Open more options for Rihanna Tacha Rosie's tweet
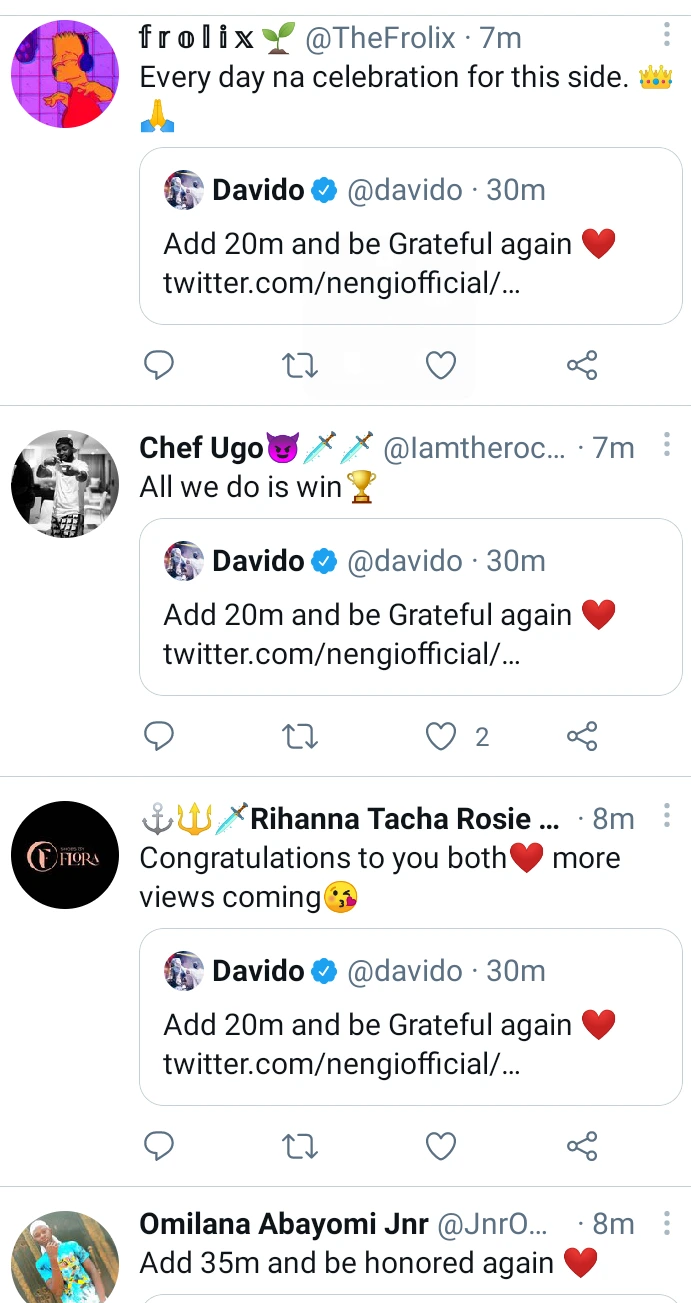691x1303 pixels. coord(667,817)
